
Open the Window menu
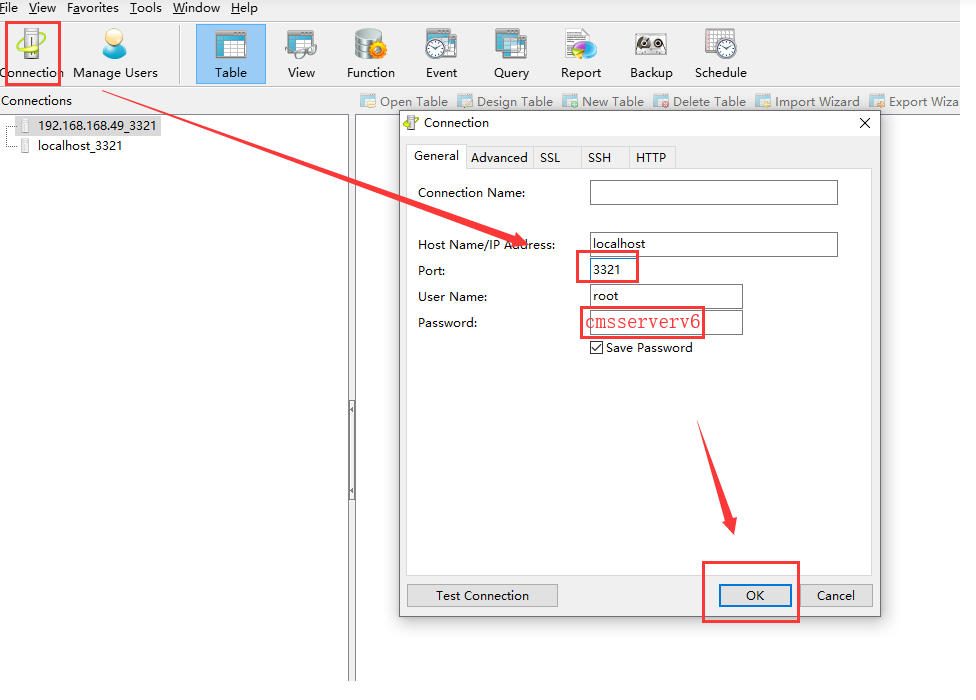(x=196, y=8)
